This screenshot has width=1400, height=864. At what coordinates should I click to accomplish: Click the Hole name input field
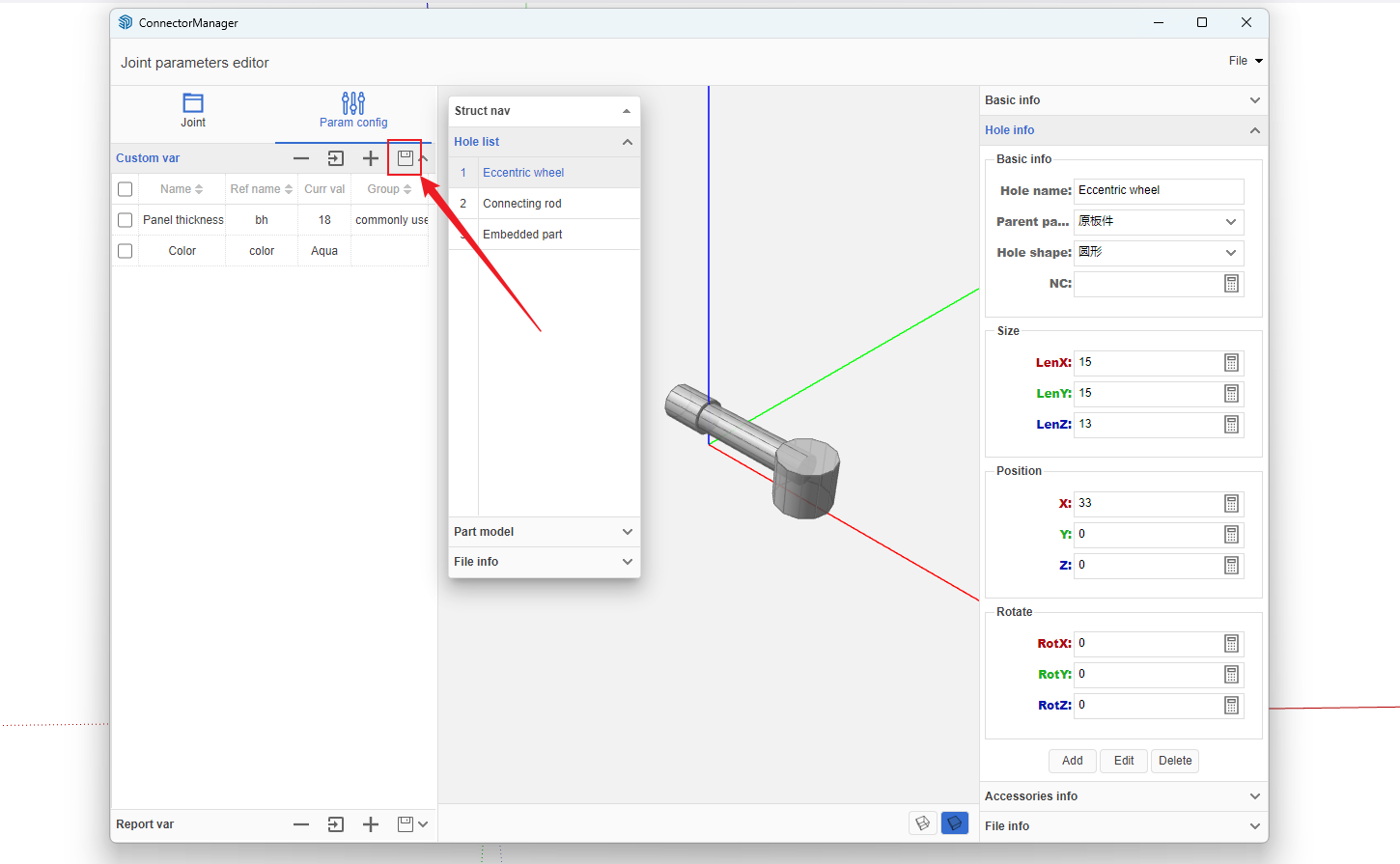(1159, 191)
